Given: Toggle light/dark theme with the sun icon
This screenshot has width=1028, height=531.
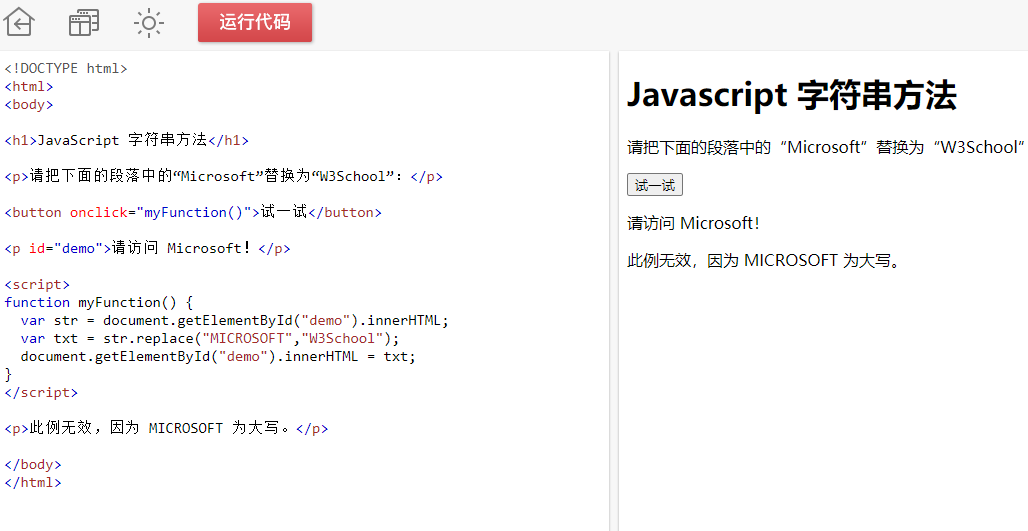Looking at the screenshot, I should tap(149, 23).
